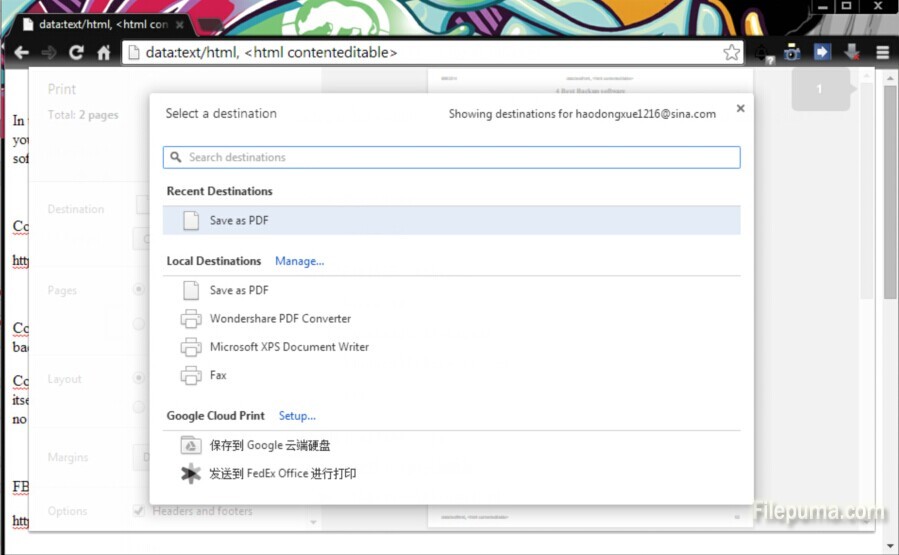Select the first radio button under Layout

coord(139,379)
